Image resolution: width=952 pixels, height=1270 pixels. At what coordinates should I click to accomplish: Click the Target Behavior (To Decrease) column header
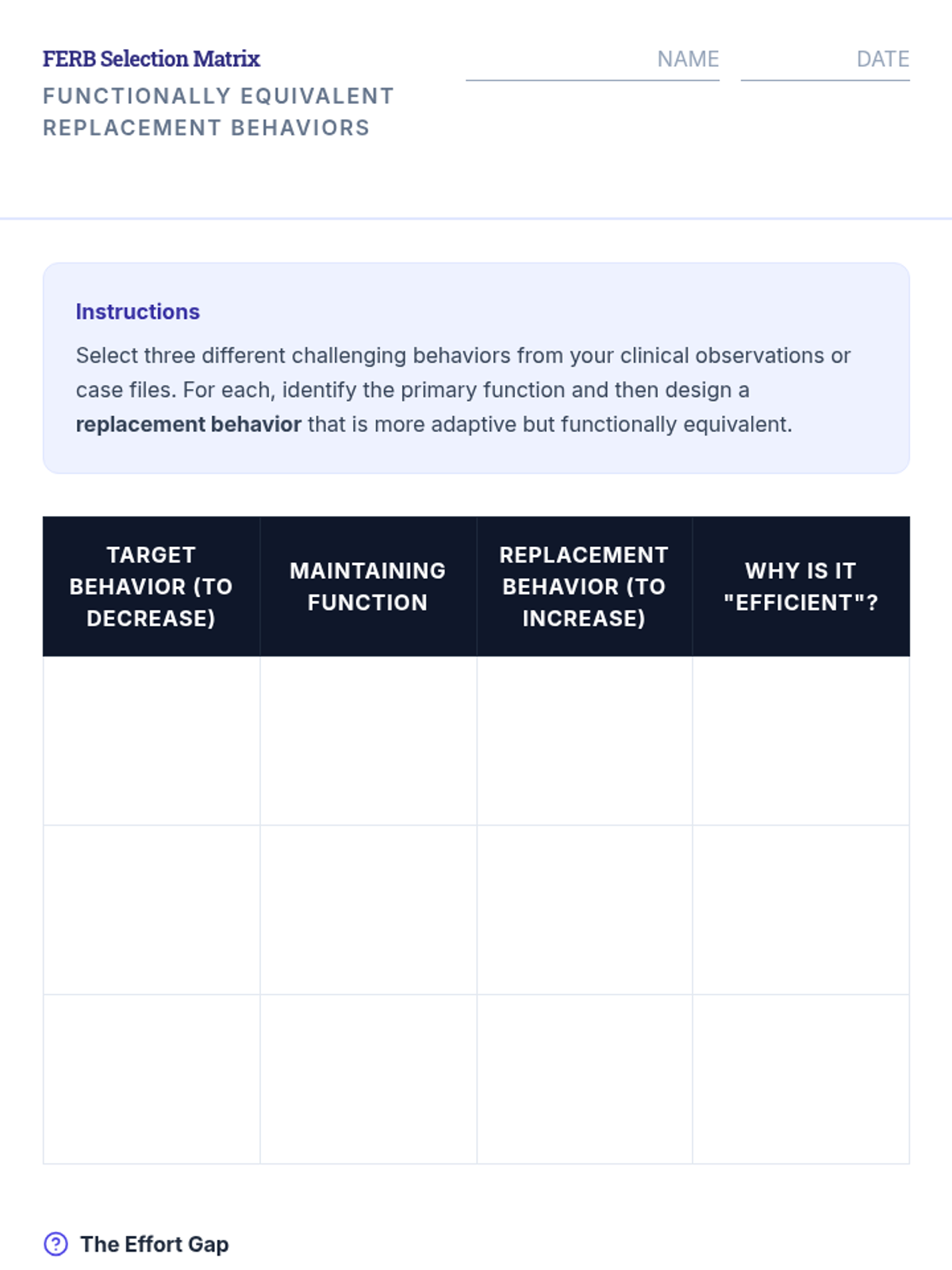152,587
